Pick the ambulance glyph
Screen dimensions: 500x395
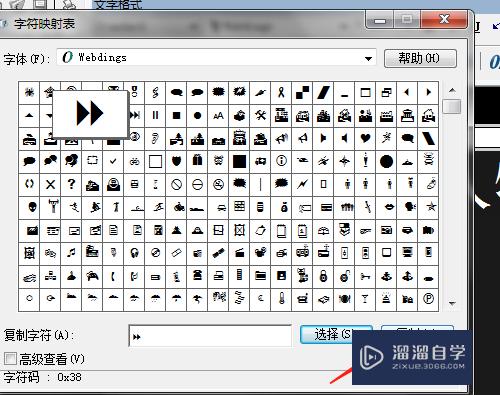260,161
